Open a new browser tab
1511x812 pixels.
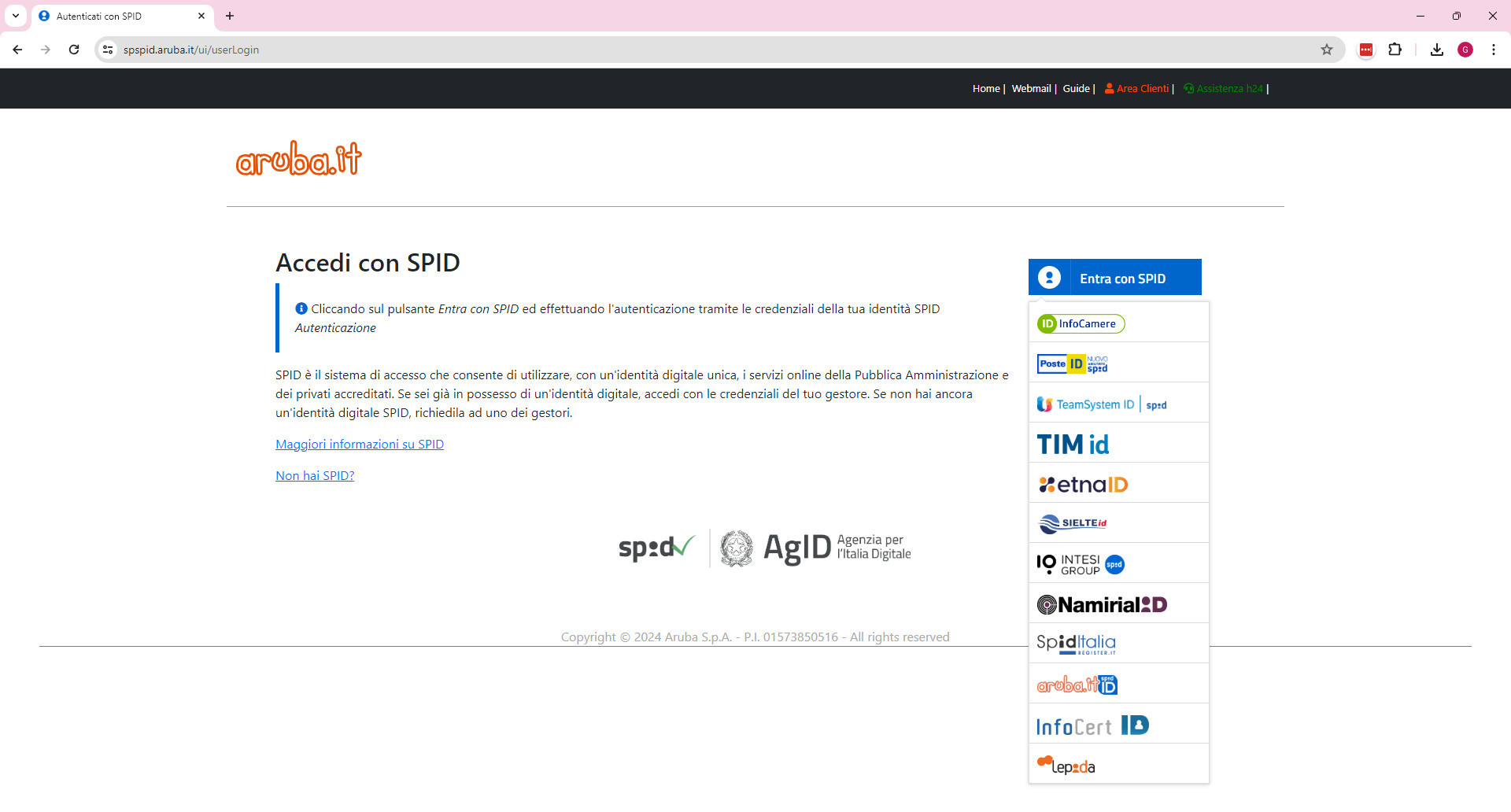230,16
